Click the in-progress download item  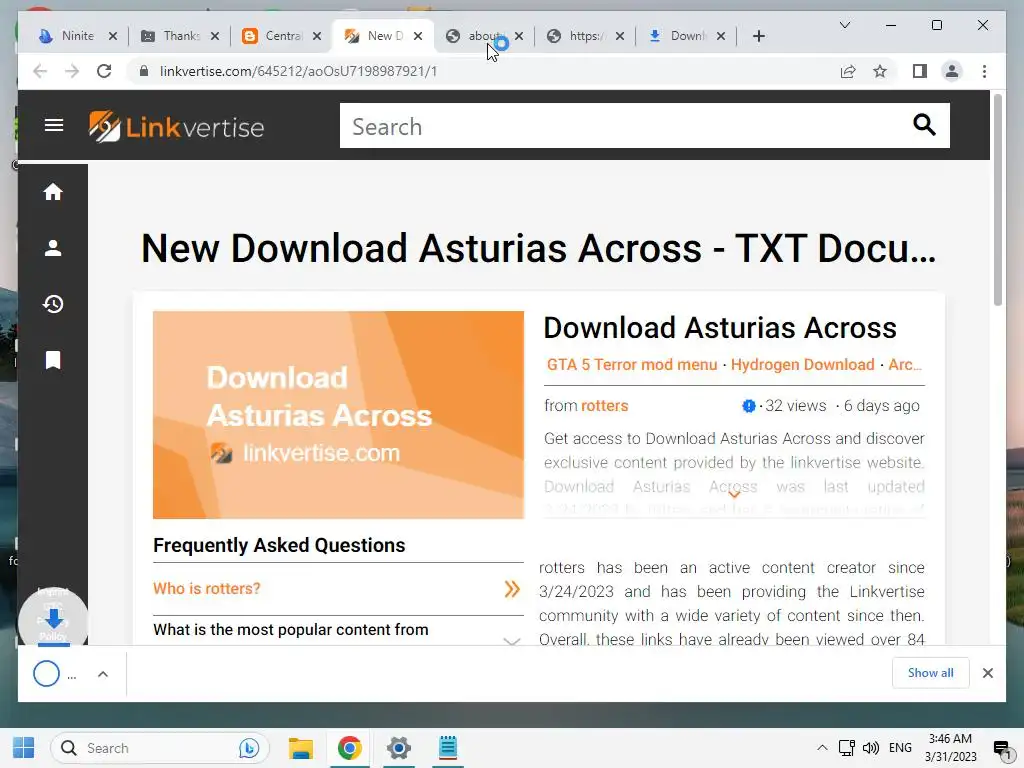pos(55,674)
